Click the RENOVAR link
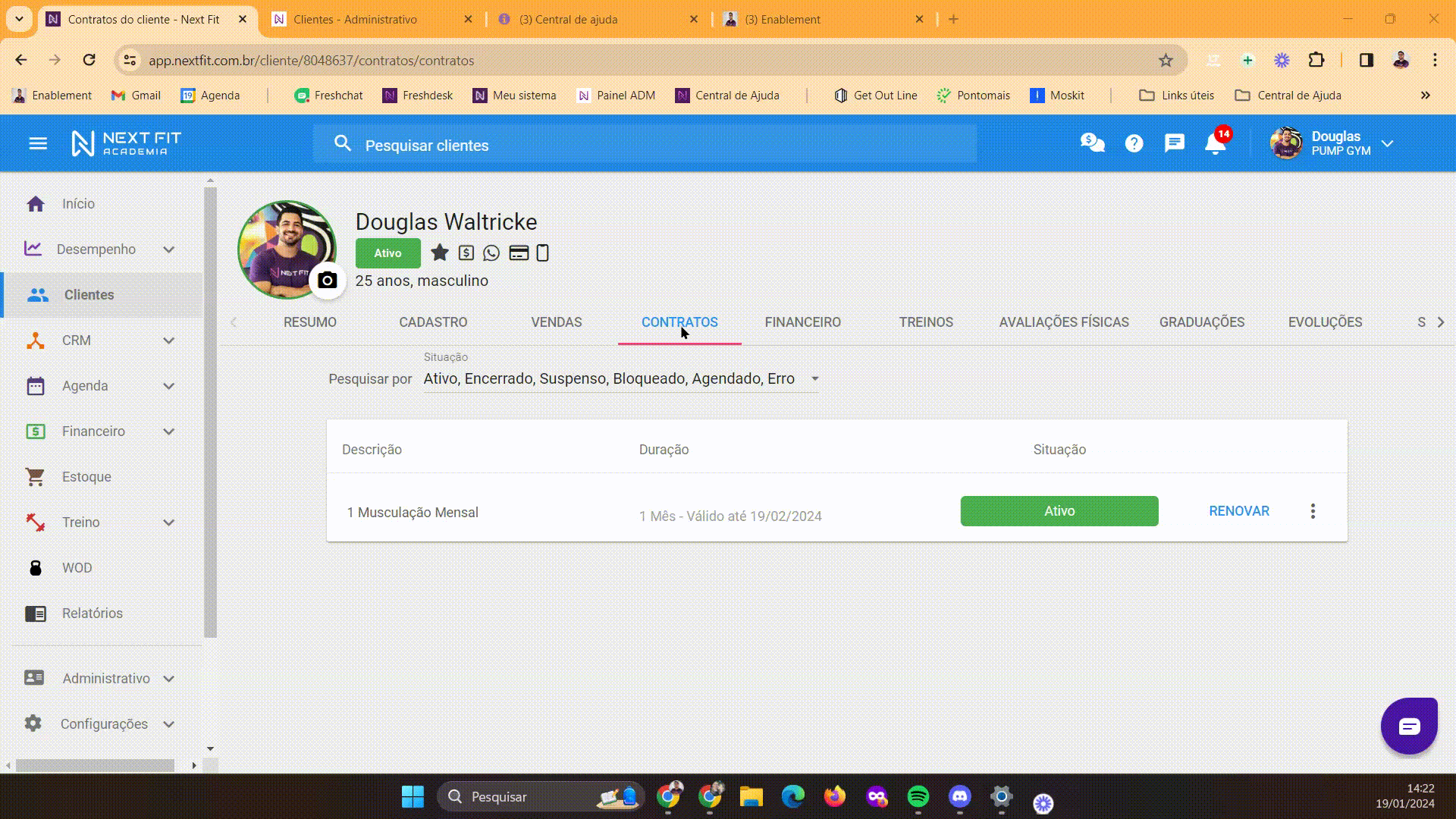The width and height of the screenshot is (1456, 819). (1238, 511)
